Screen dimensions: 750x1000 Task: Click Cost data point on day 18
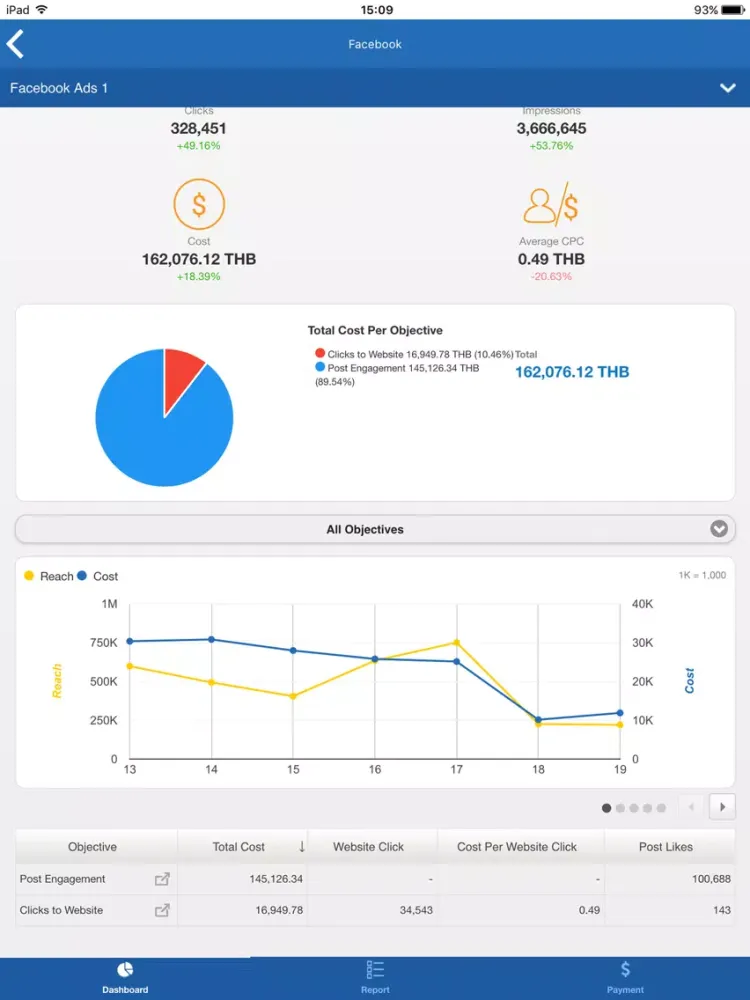pos(538,719)
